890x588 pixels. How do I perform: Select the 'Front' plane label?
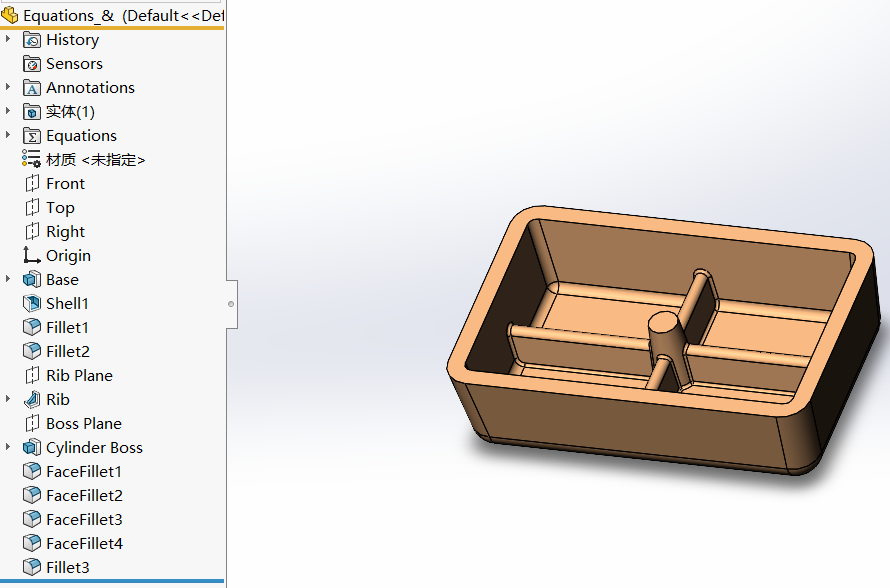coord(65,184)
